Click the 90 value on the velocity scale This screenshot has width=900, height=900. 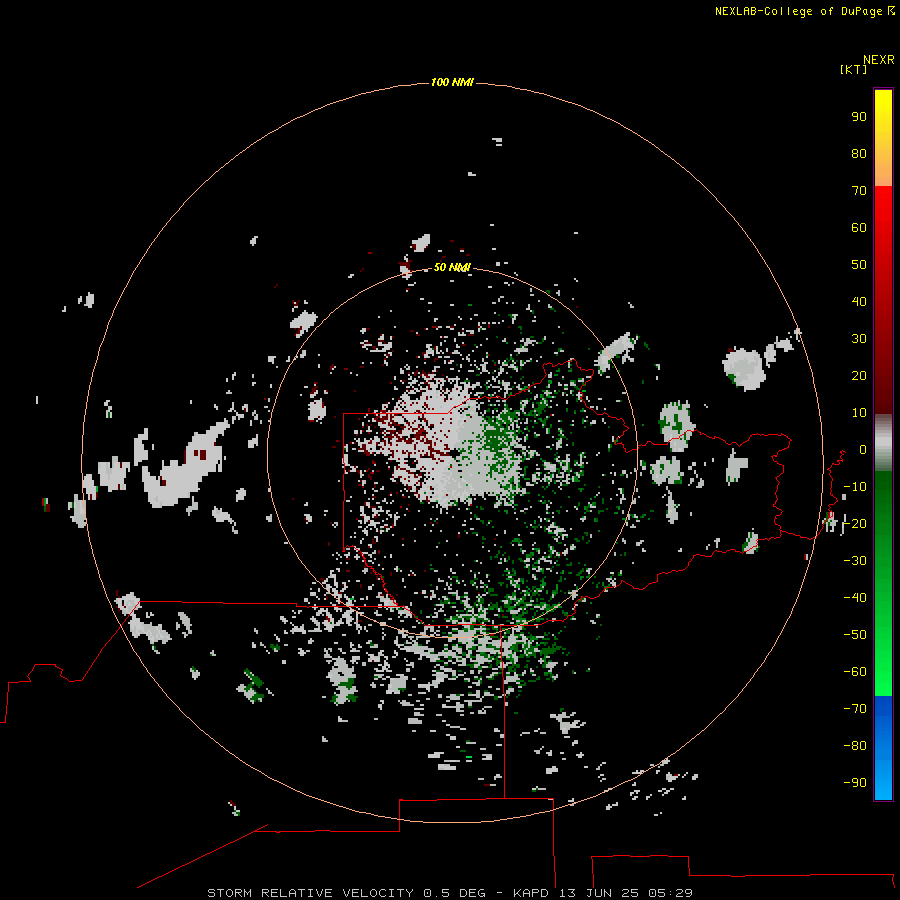[x=859, y=117]
